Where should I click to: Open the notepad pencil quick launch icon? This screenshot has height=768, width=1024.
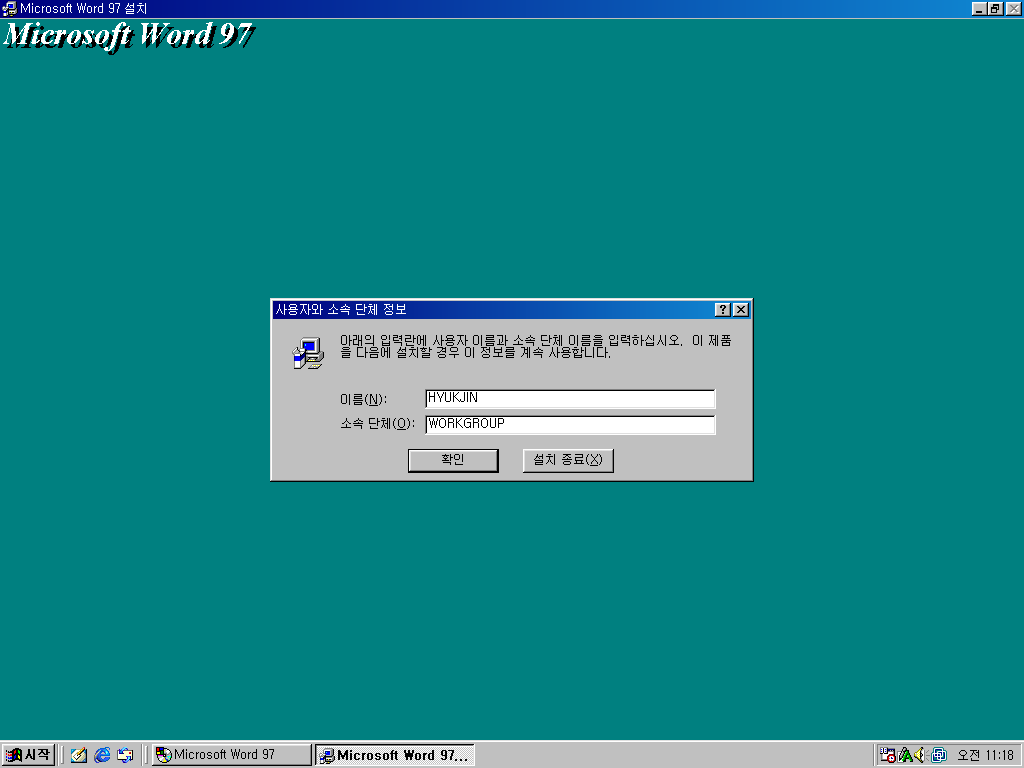(x=79, y=755)
